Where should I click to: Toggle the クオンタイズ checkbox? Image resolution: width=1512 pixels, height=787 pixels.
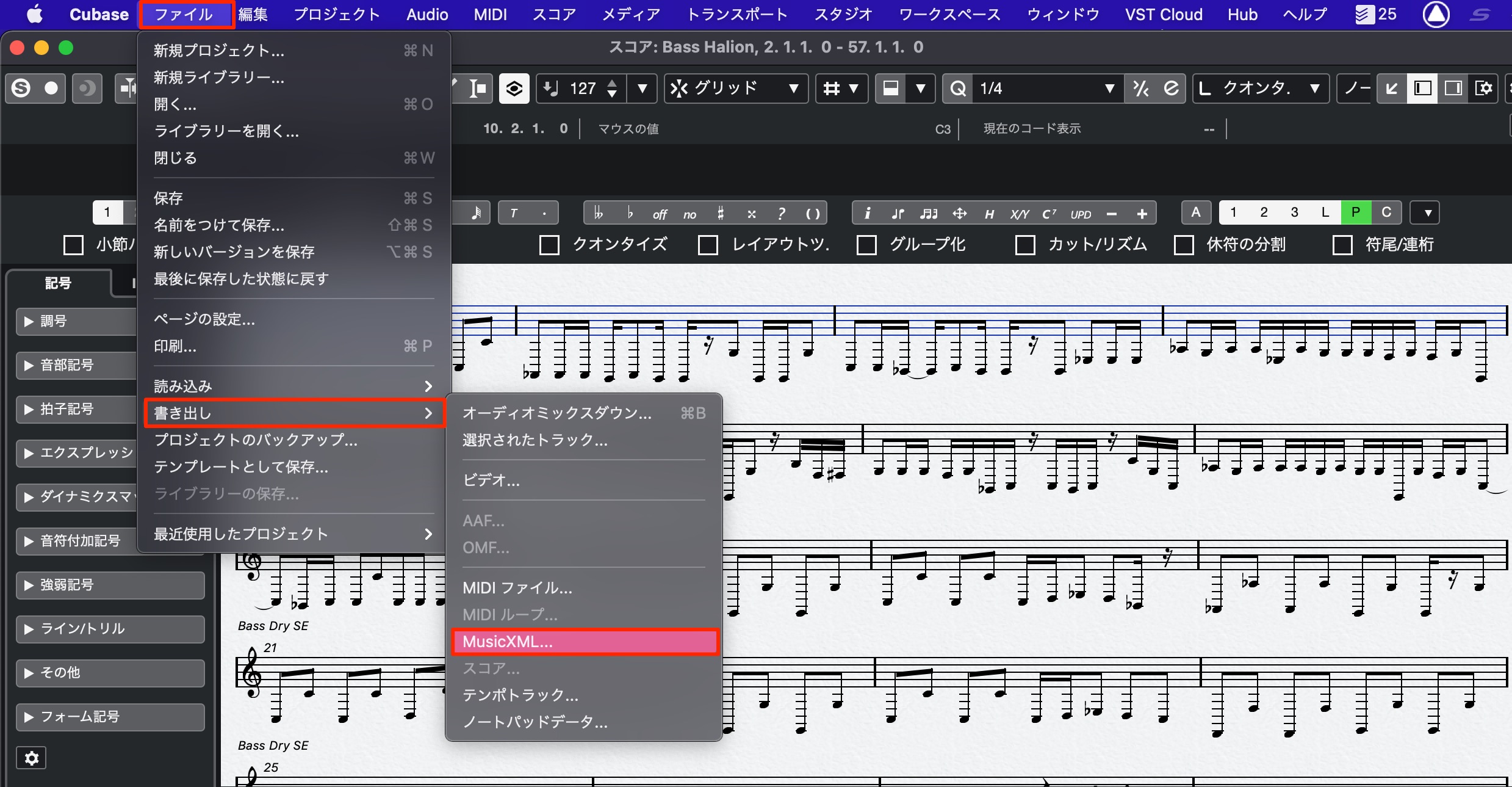pos(549,245)
